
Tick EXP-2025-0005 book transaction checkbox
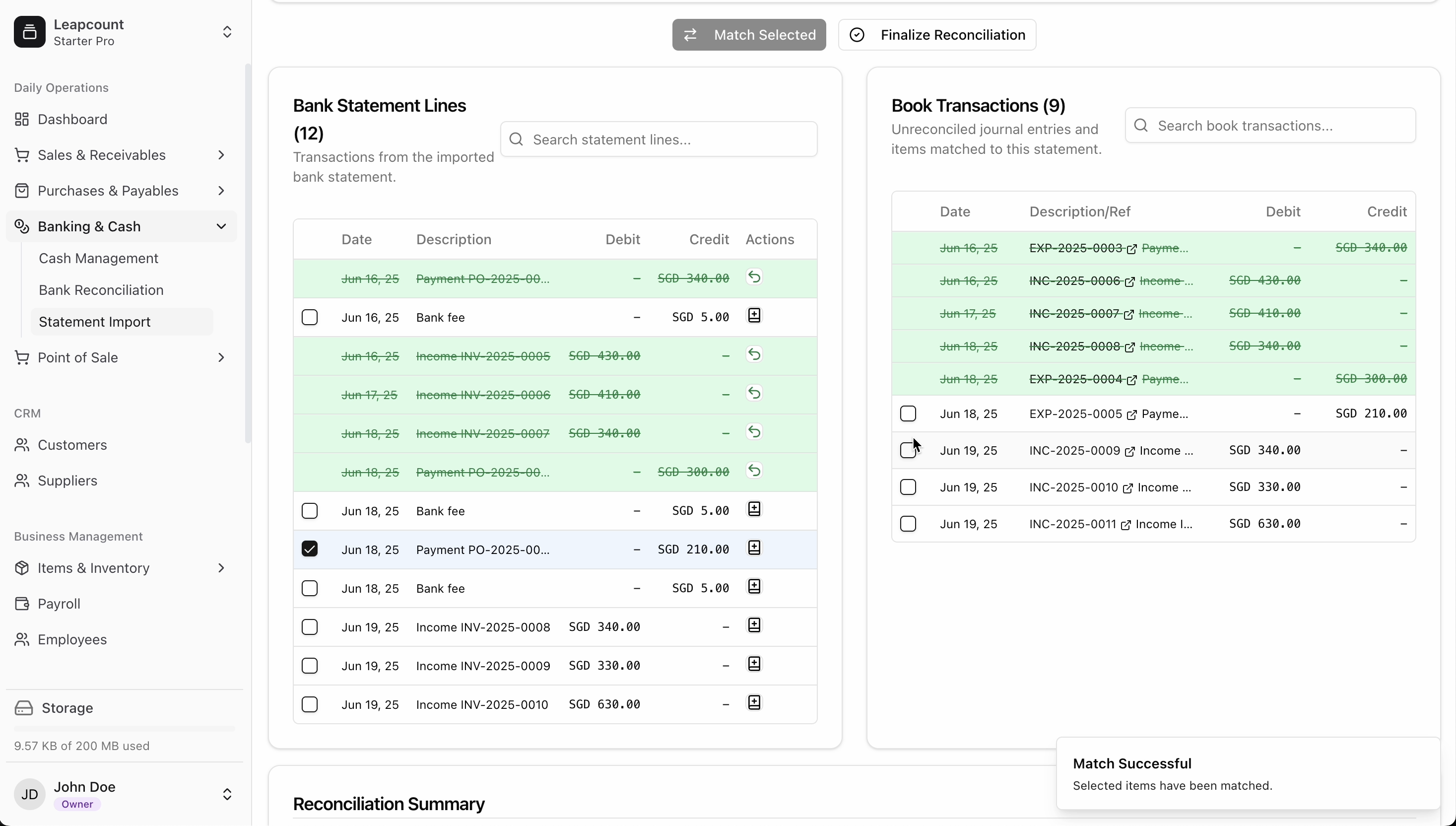coord(908,413)
